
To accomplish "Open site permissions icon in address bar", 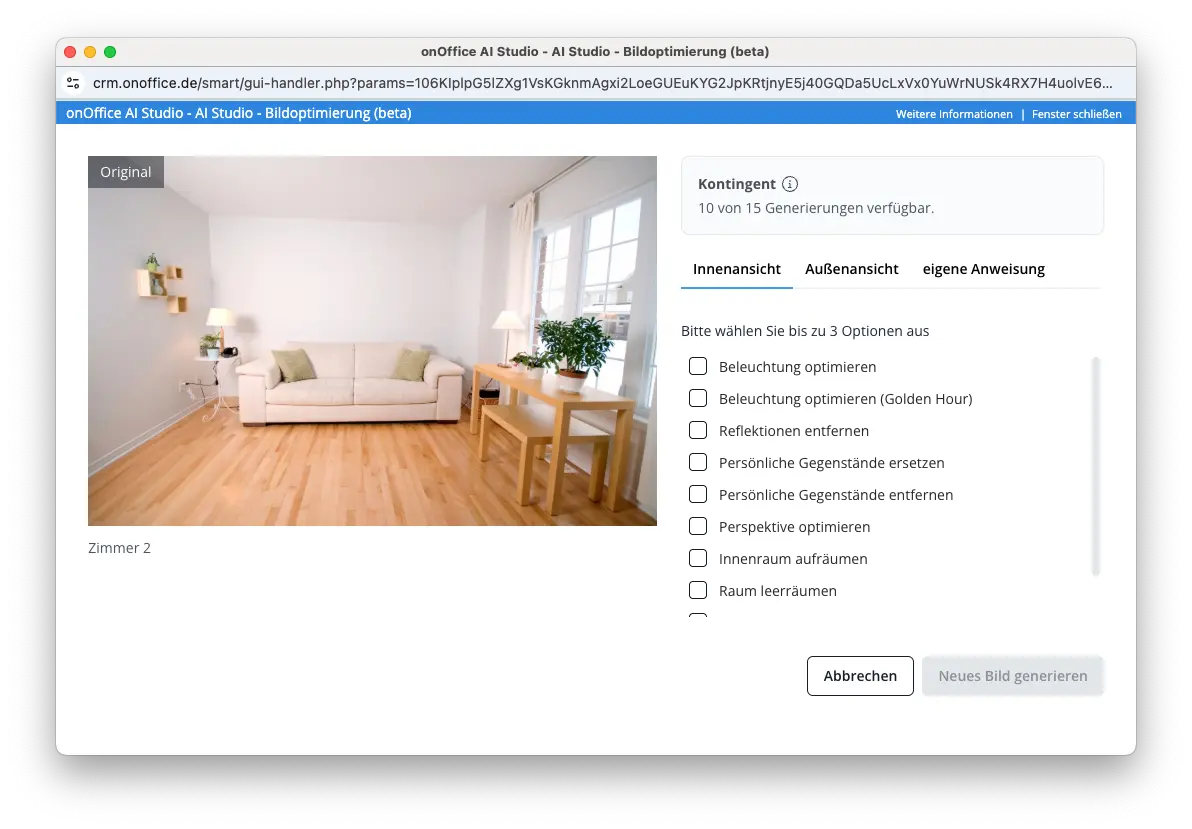I will (72, 84).
